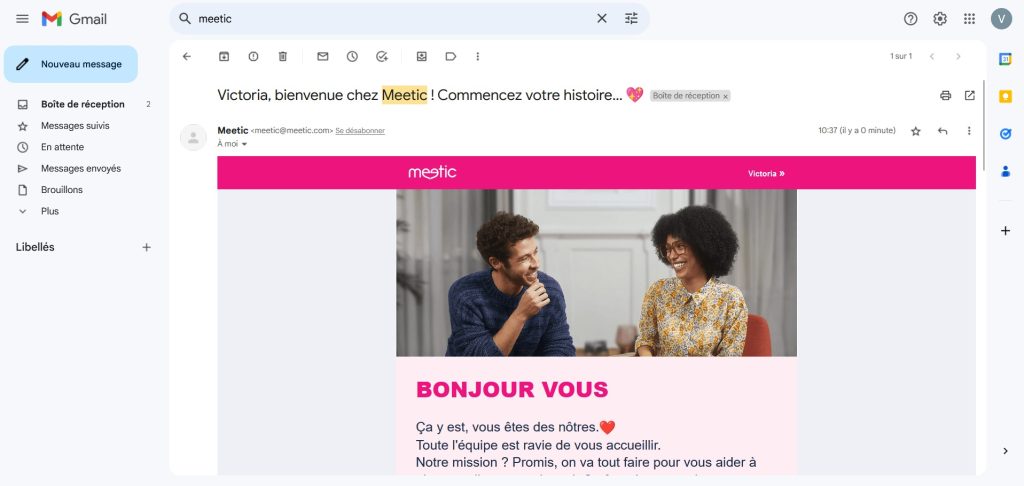This screenshot has height=486, width=1024.
Task: Archive this Meetic email
Action: click(x=224, y=56)
